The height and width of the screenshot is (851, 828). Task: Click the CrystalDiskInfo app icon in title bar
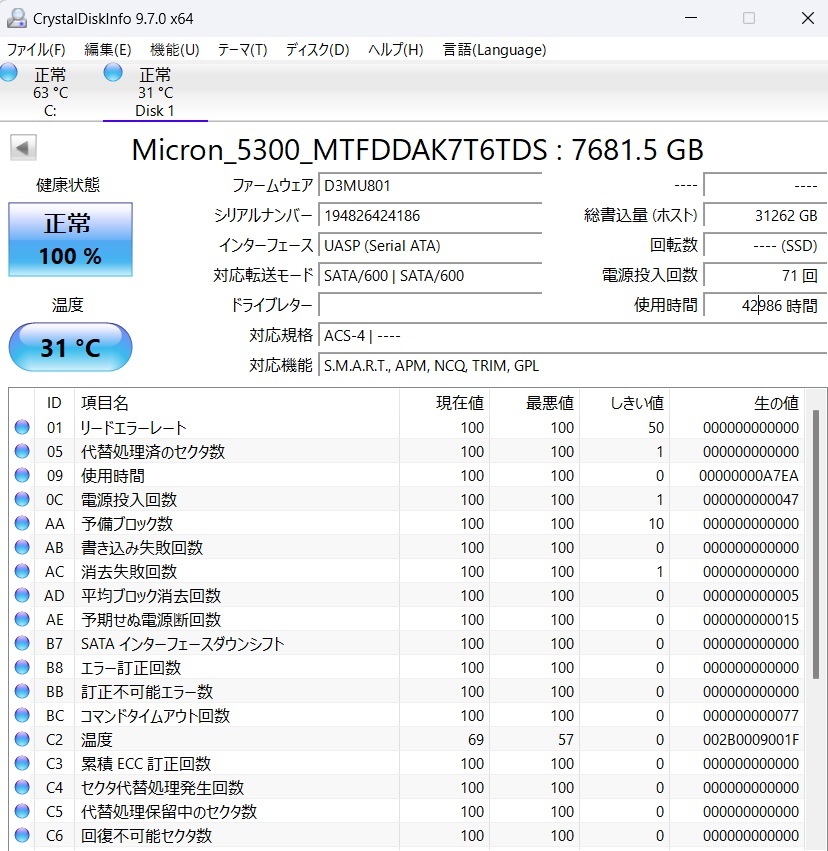16,18
